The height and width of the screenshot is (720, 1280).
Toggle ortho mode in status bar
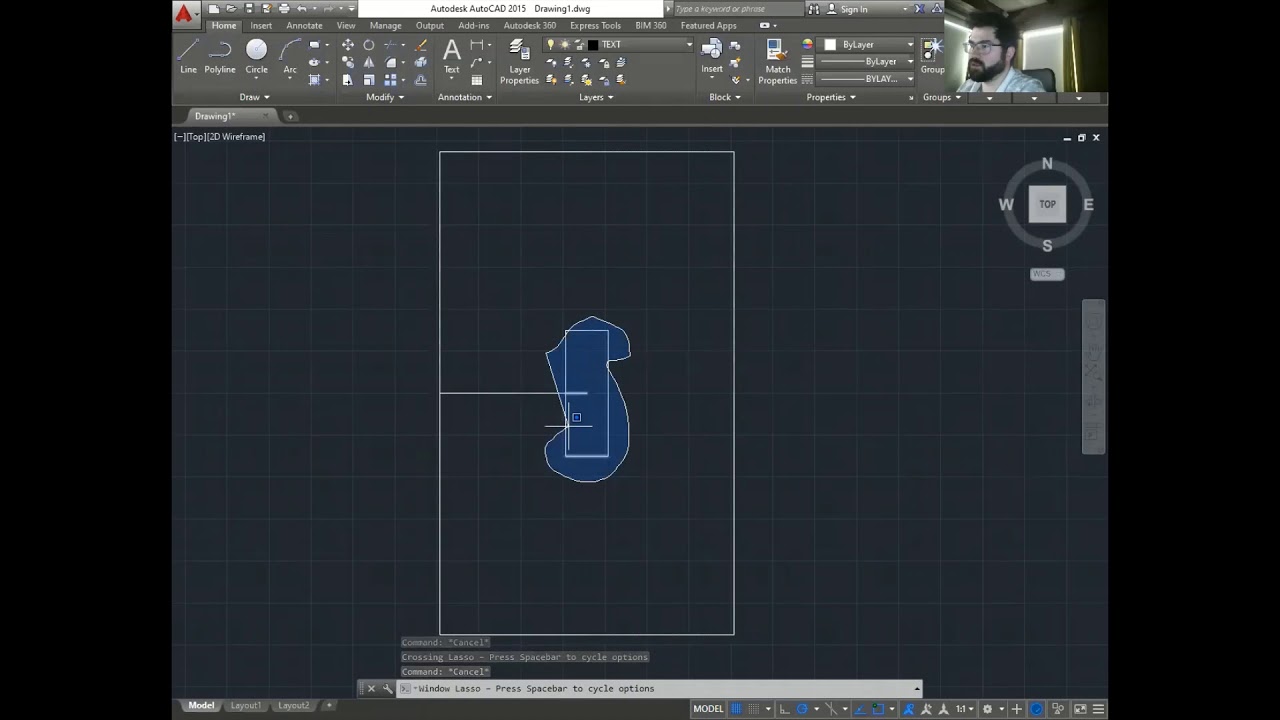point(784,709)
